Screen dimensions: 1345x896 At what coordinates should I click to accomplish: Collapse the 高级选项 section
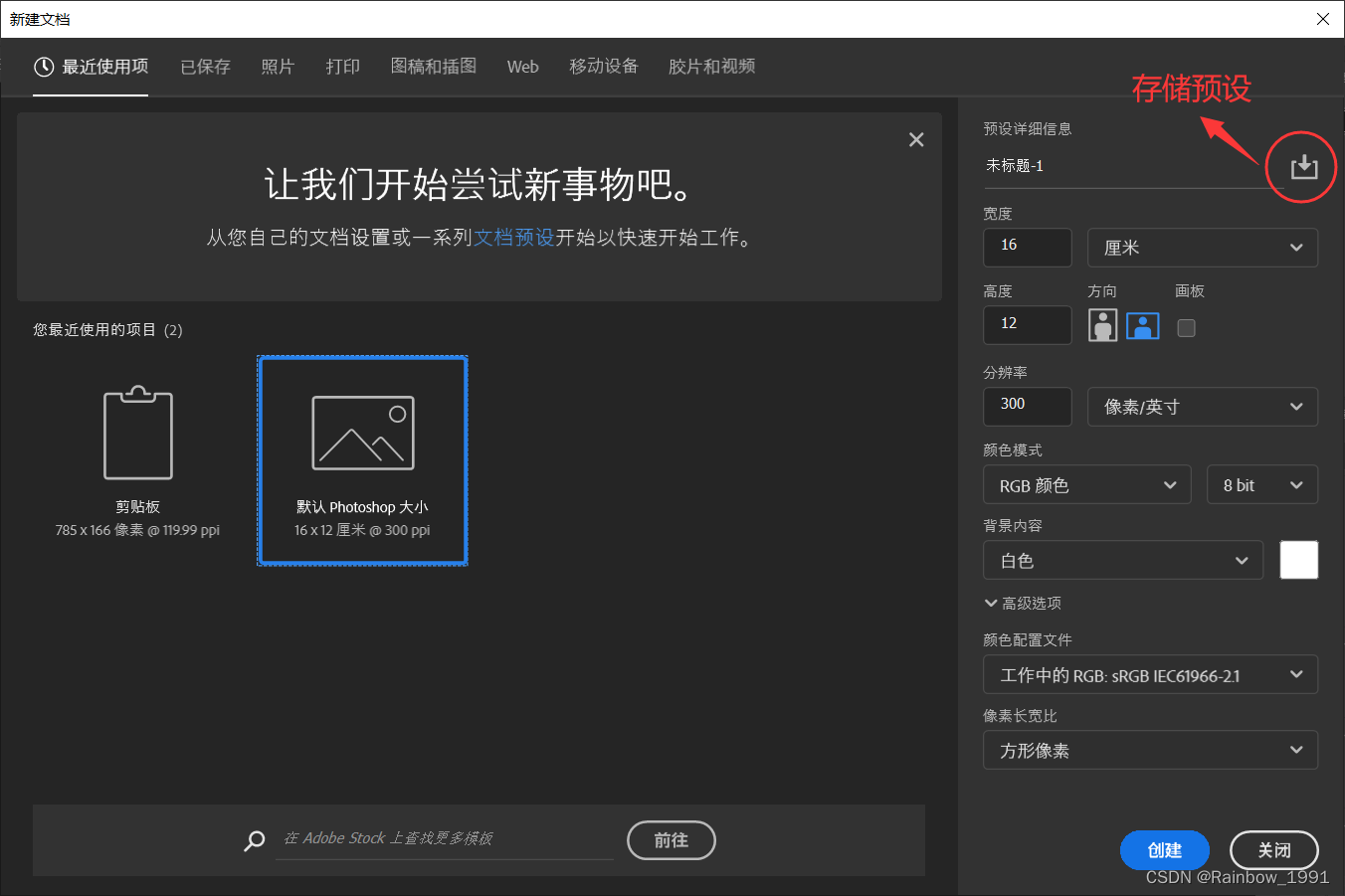[x=1023, y=604]
